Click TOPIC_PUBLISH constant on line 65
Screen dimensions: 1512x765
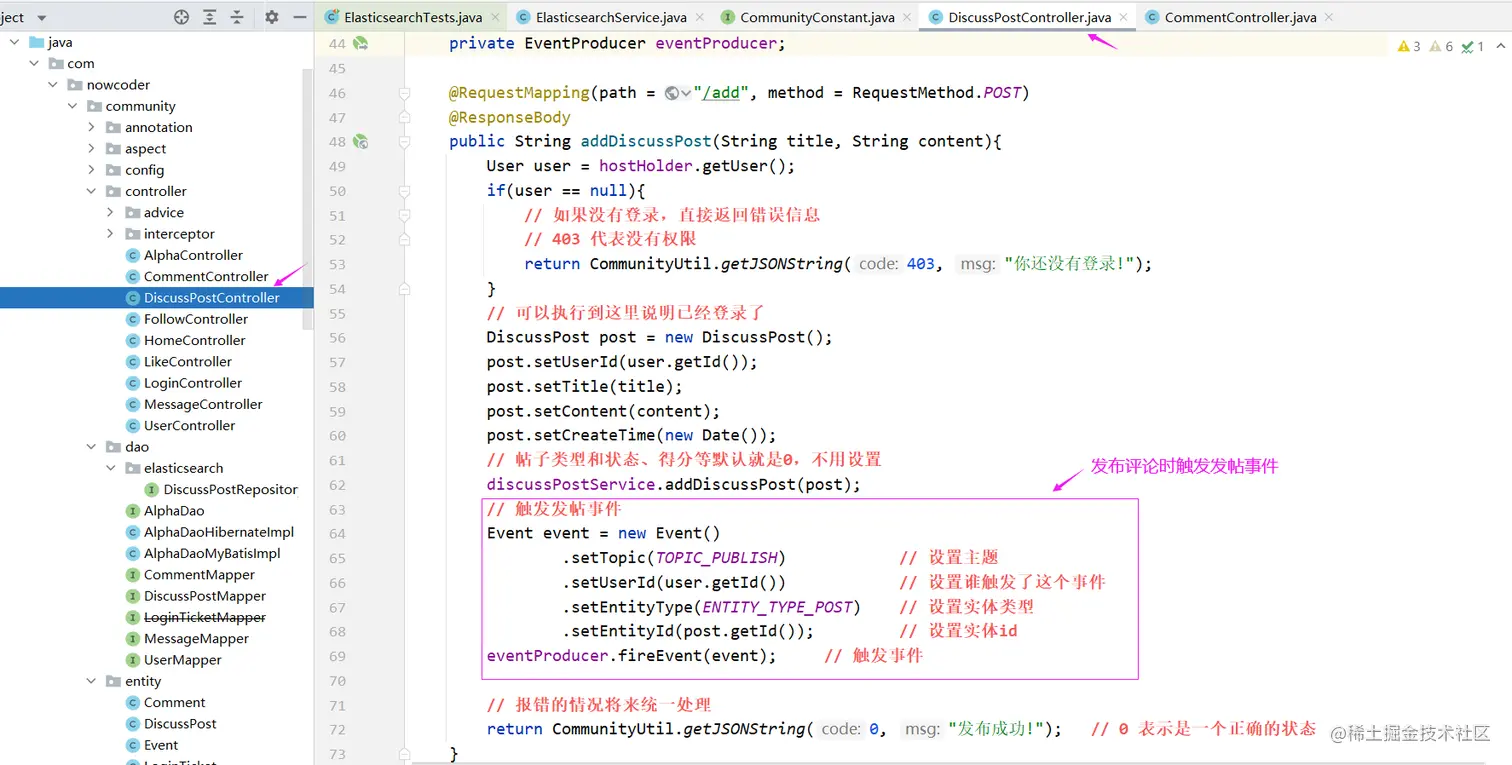coord(717,558)
